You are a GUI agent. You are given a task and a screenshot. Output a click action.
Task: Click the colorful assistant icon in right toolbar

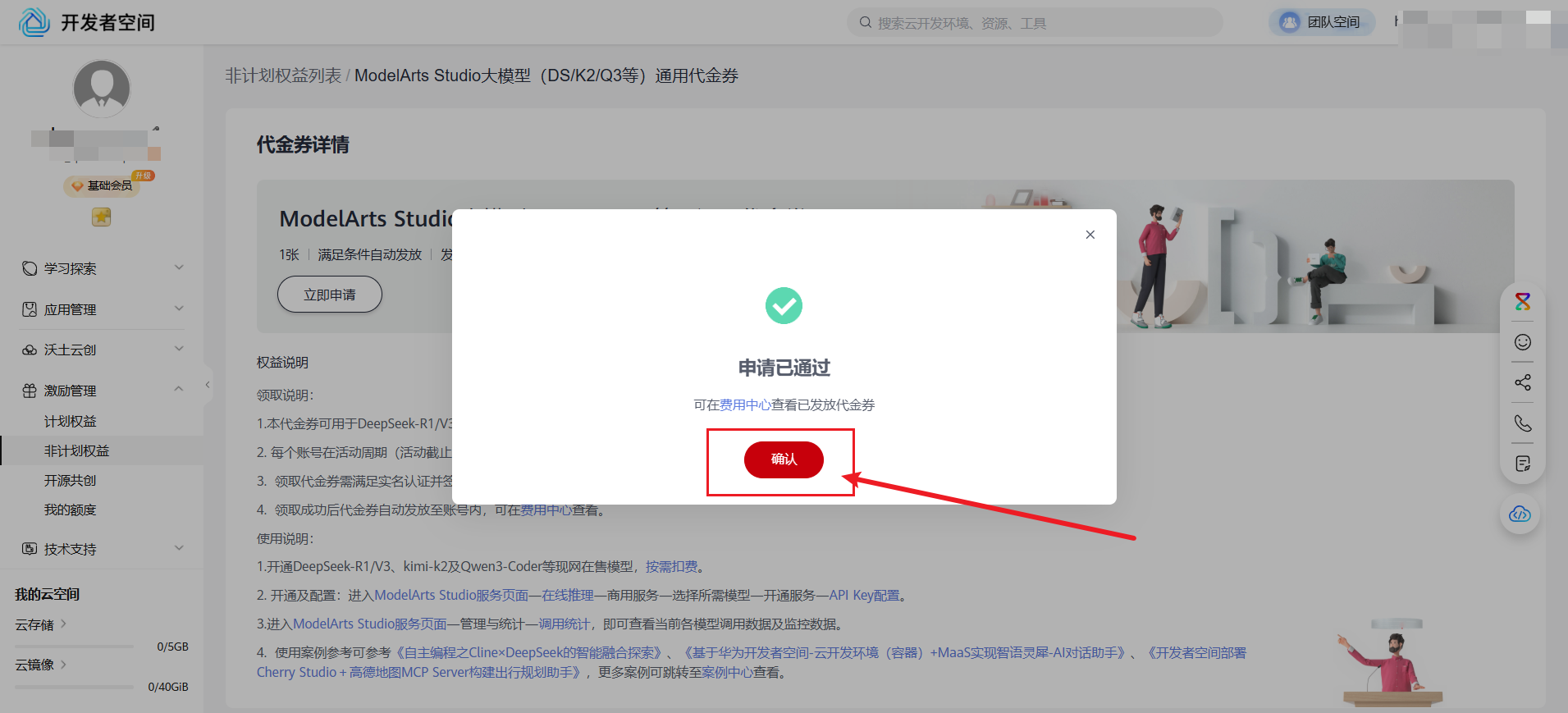[x=1523, y=302]
